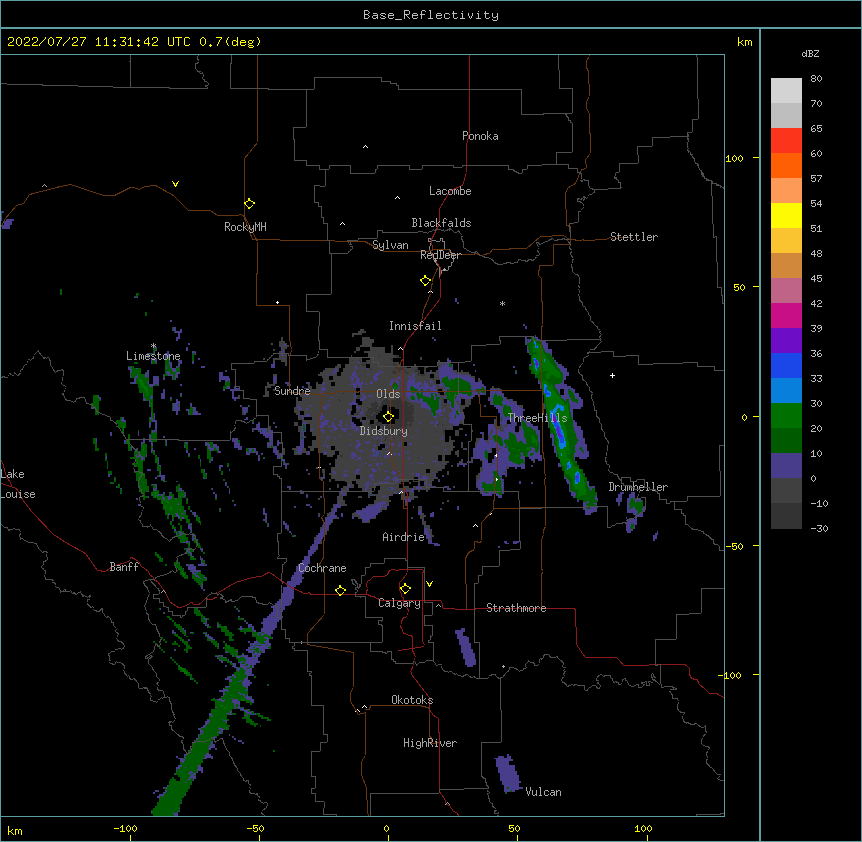
Task: Click the yellow V marker northwest of RockyMH
Action: [x=175, y=184]
